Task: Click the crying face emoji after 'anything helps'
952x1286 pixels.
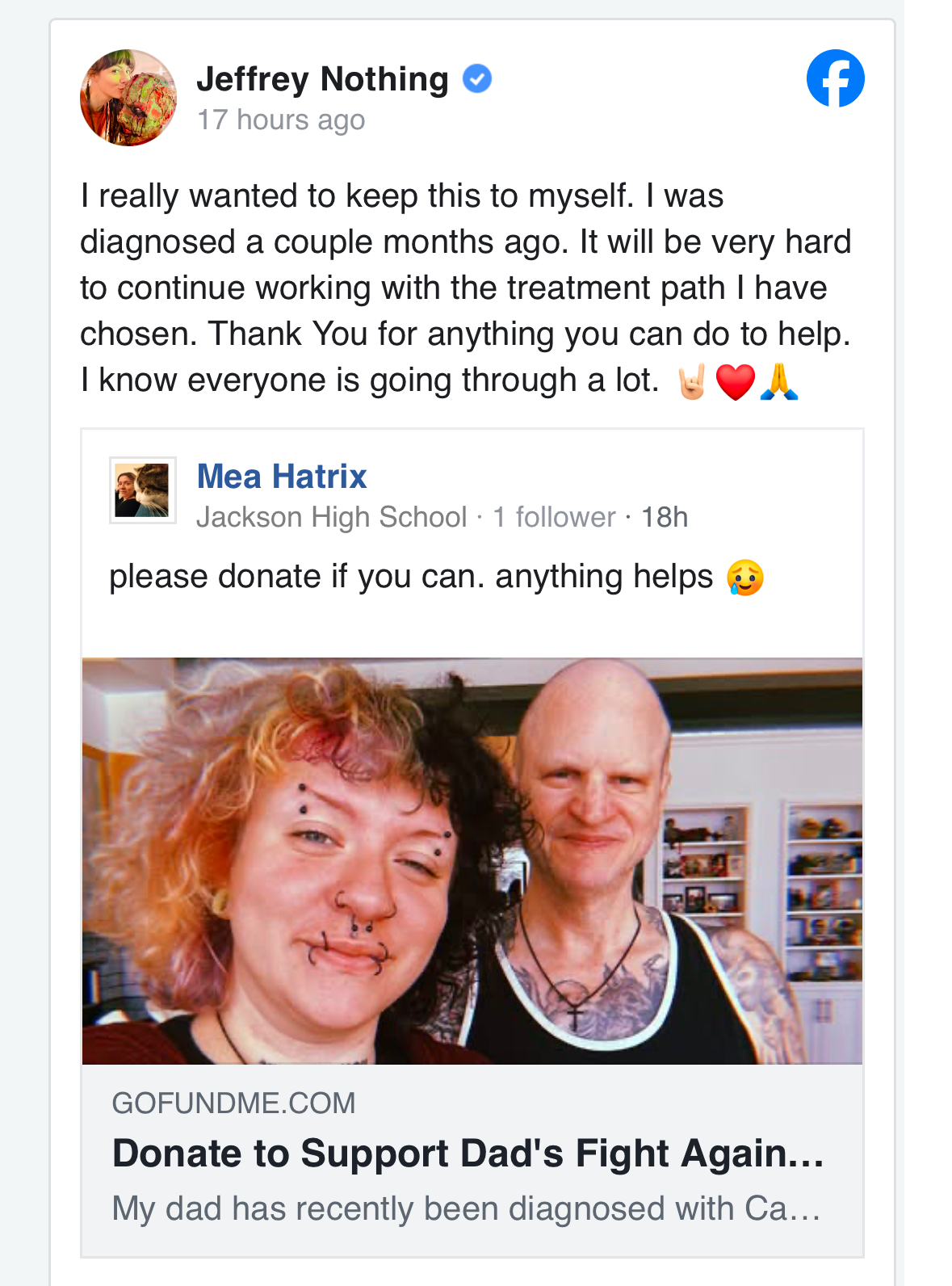Action: 744,578
